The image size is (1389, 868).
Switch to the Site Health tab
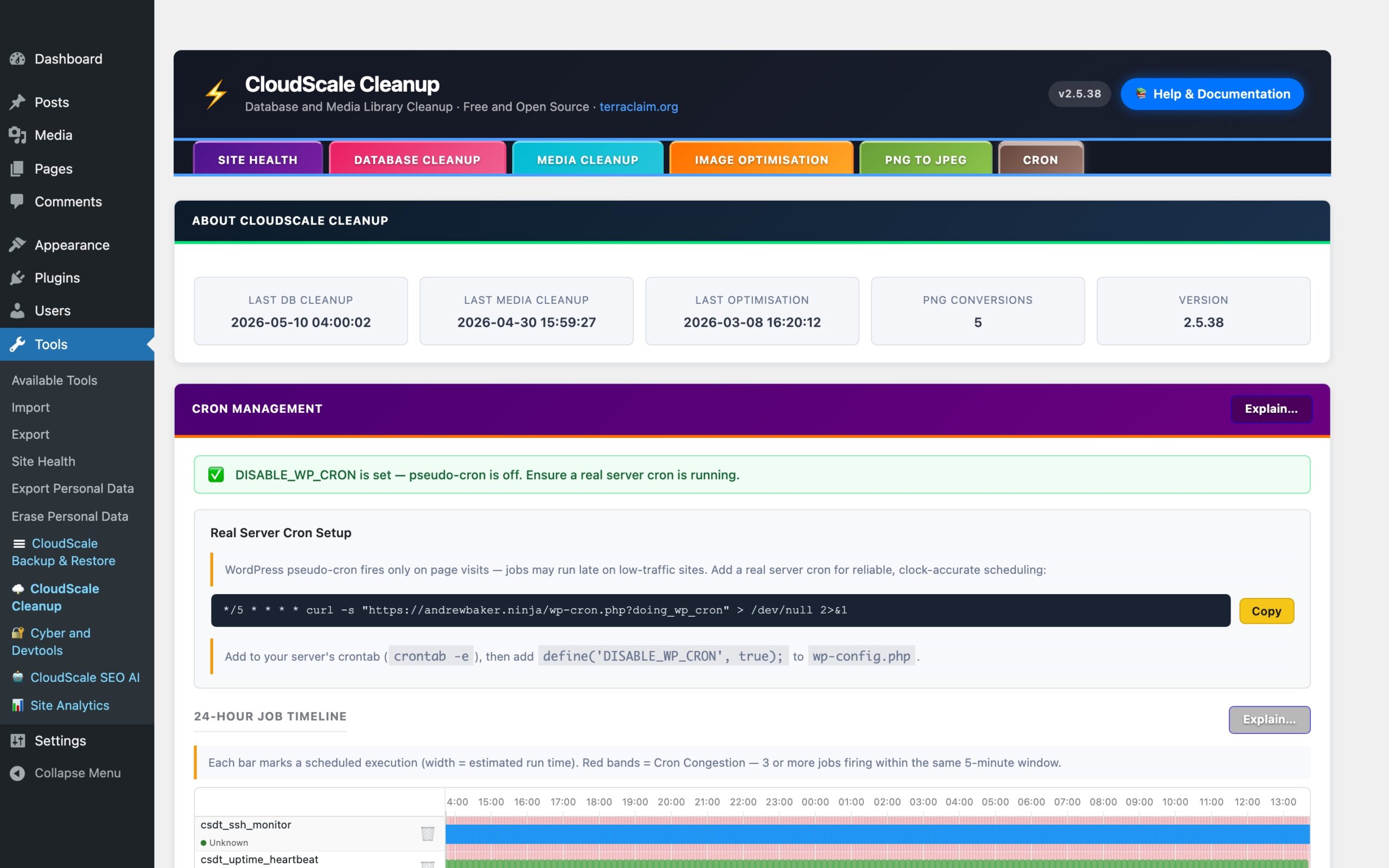click(258, 159)
